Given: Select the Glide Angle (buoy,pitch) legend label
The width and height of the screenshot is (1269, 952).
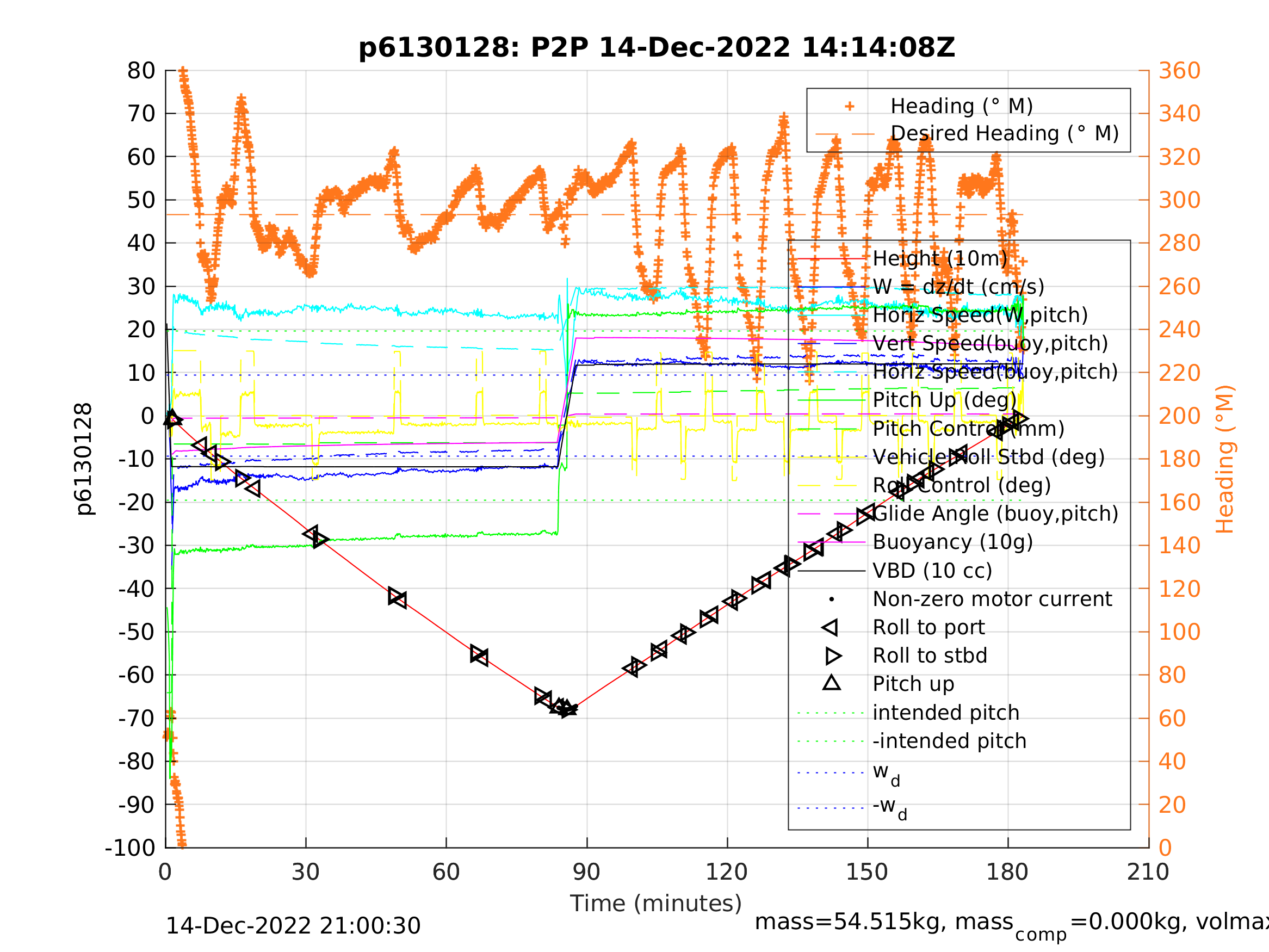Looking at the screenshot, I should pyautogui.click(x=996, y=514).
